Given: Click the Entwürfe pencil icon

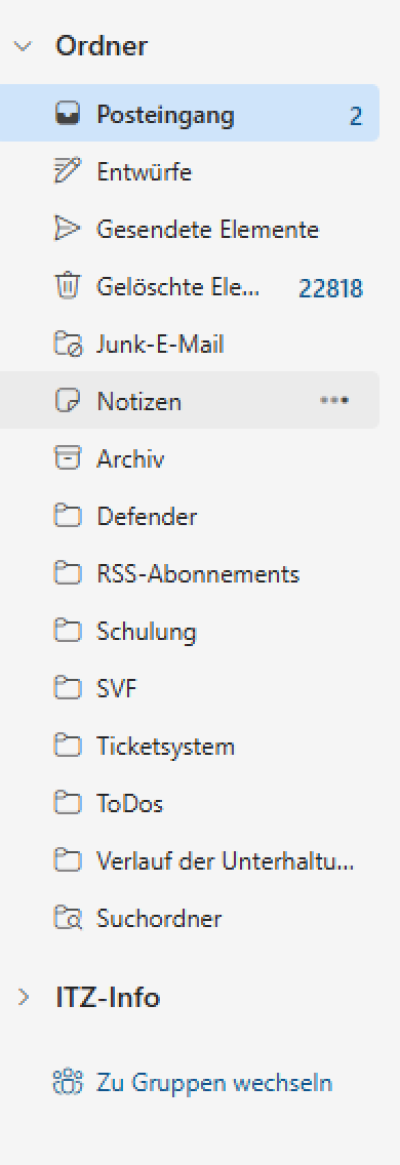Looking at the screenshot, I should point(67,172).
